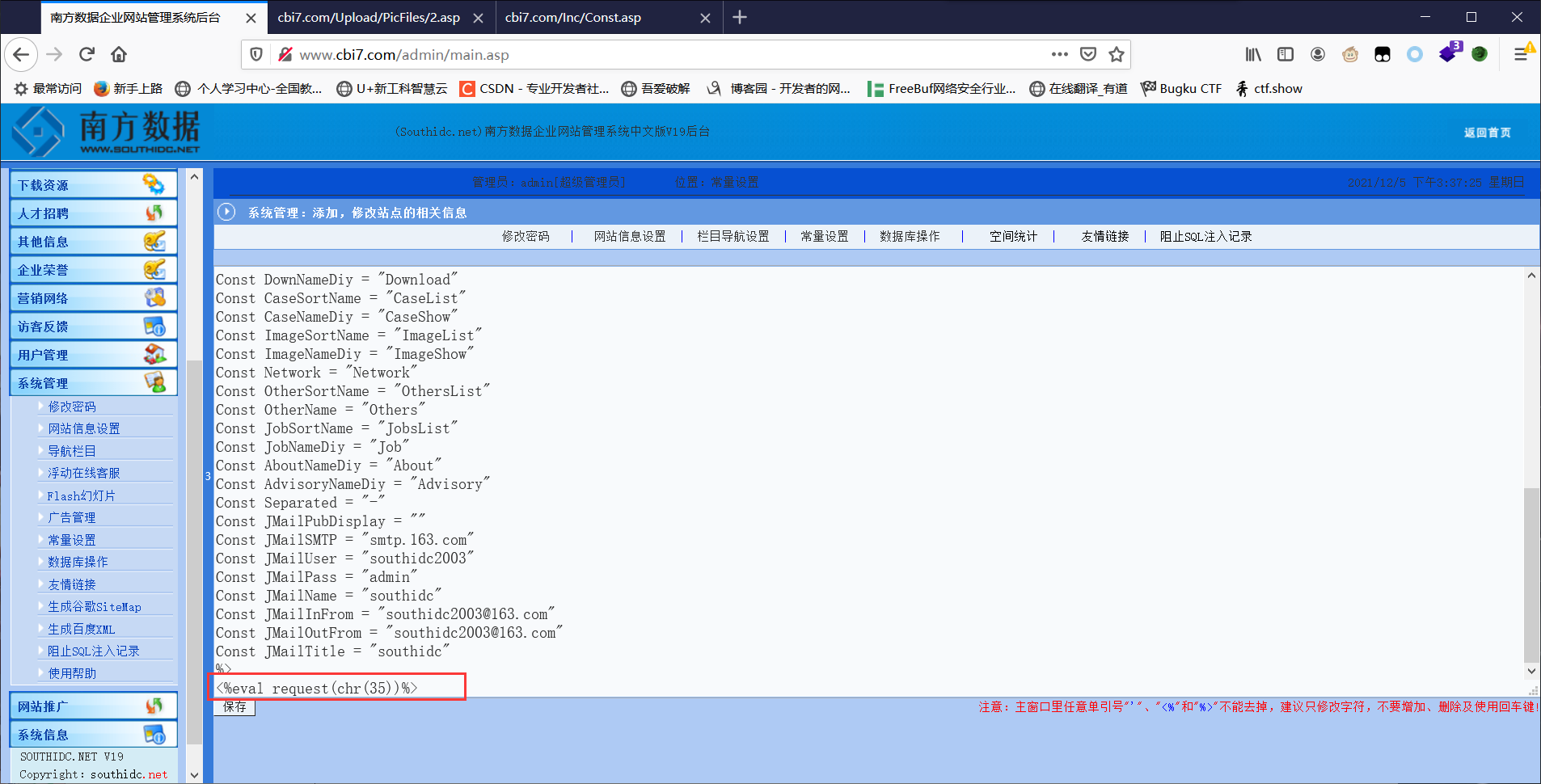Close the Const.asp tab
1541x784 pixels.
tap(705, 18)
